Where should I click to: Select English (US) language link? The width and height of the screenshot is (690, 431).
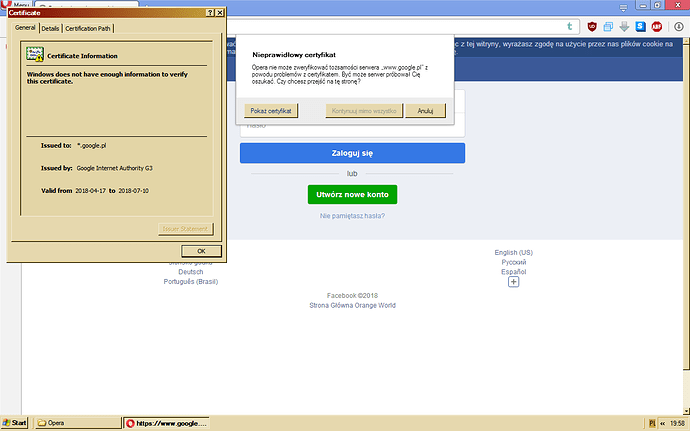coord(514,253)
